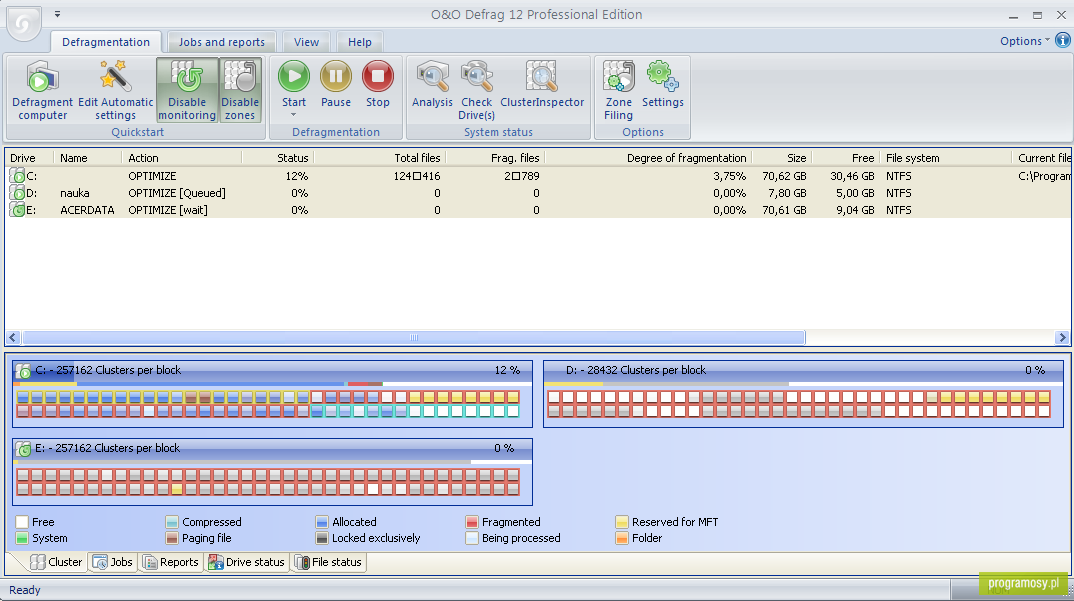The width and height of the screenshot is (1074, 601).
Task: Start defragmentation with the green play button
Action: tap(294, 76)
